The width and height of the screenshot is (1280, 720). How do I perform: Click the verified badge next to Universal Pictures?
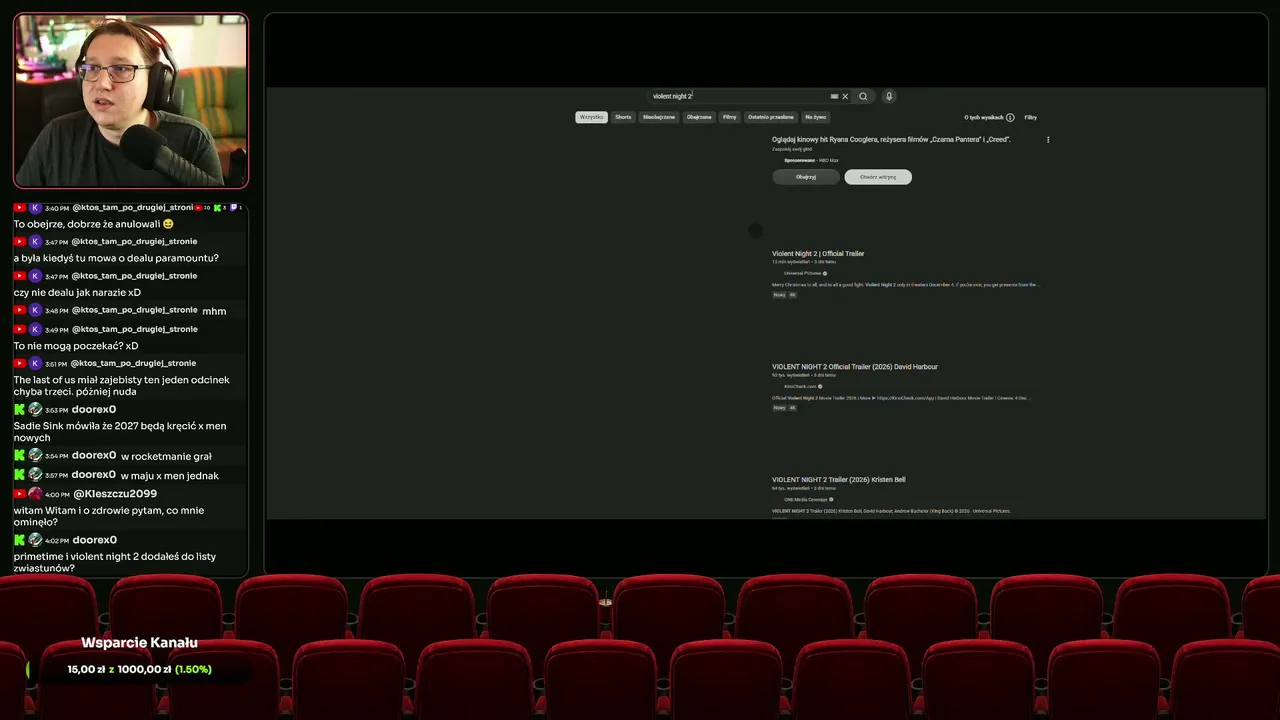click(825, 273)
